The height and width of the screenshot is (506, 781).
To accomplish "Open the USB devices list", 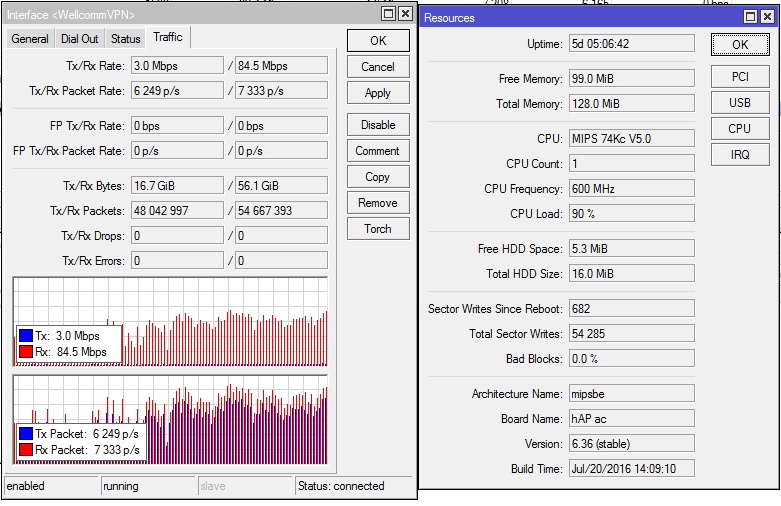I will (x=740, y=103).
